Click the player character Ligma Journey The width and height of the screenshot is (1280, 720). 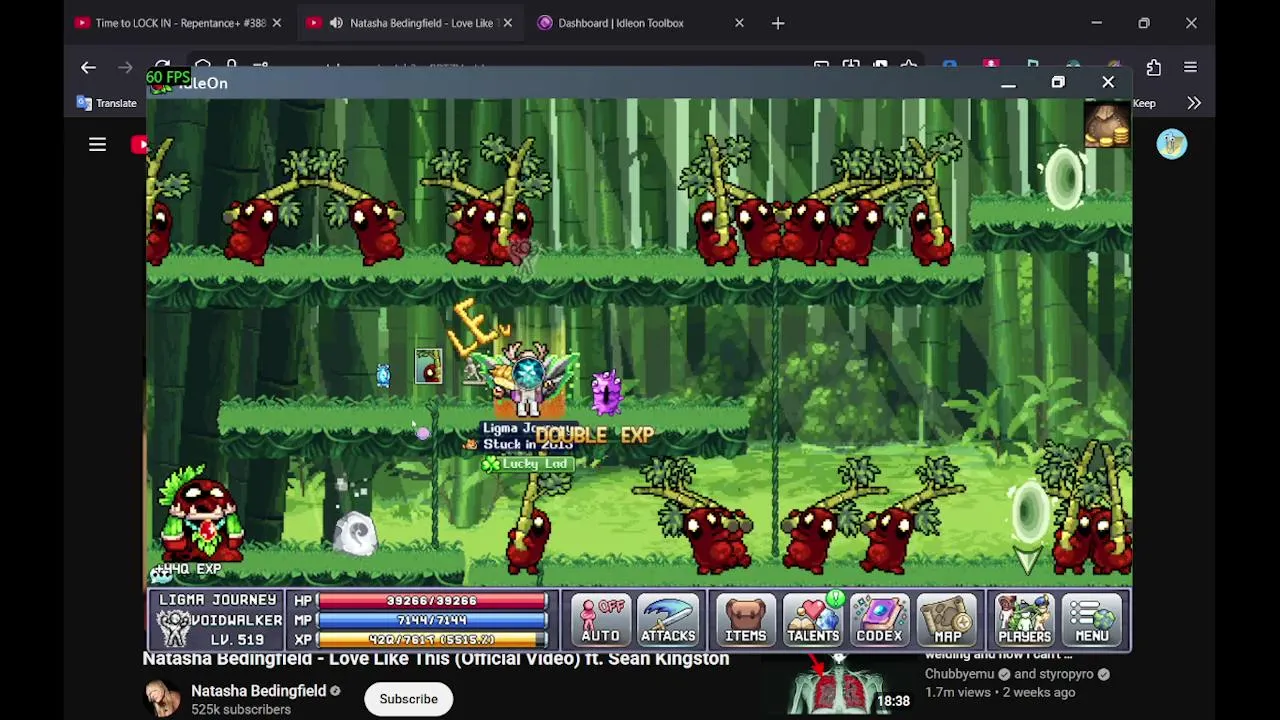click(x=528, y=380)
